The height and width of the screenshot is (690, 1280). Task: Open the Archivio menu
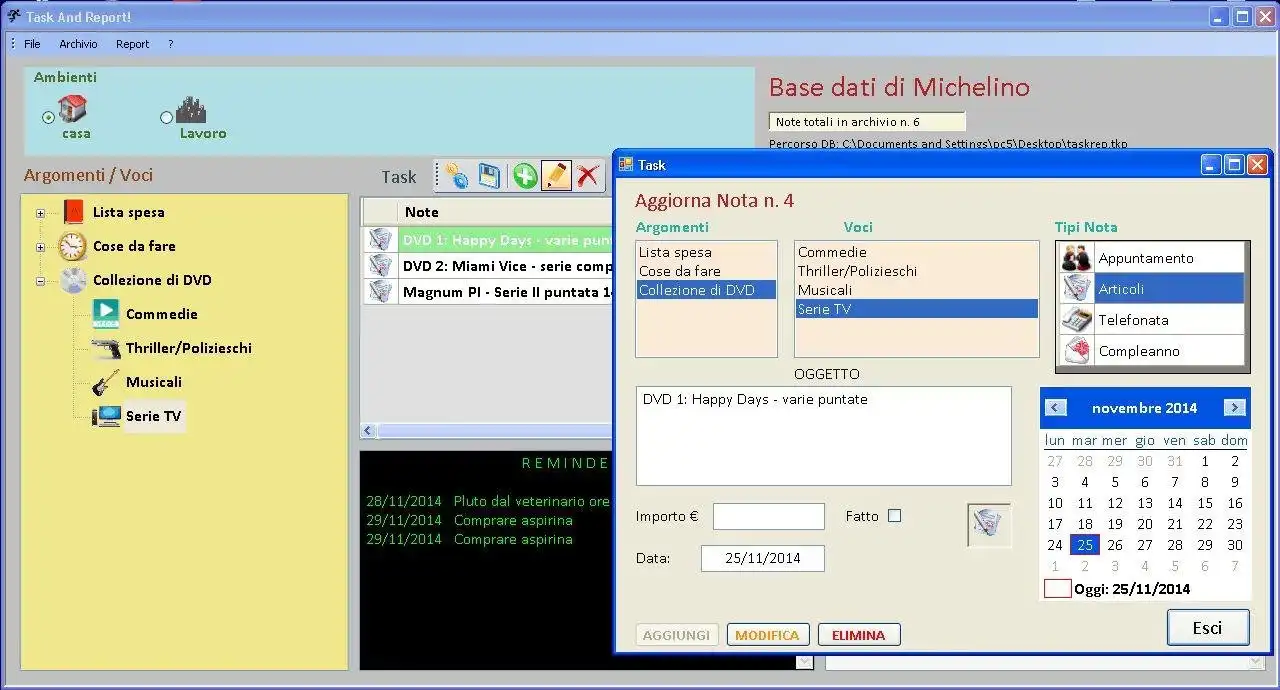coord(78,44)
